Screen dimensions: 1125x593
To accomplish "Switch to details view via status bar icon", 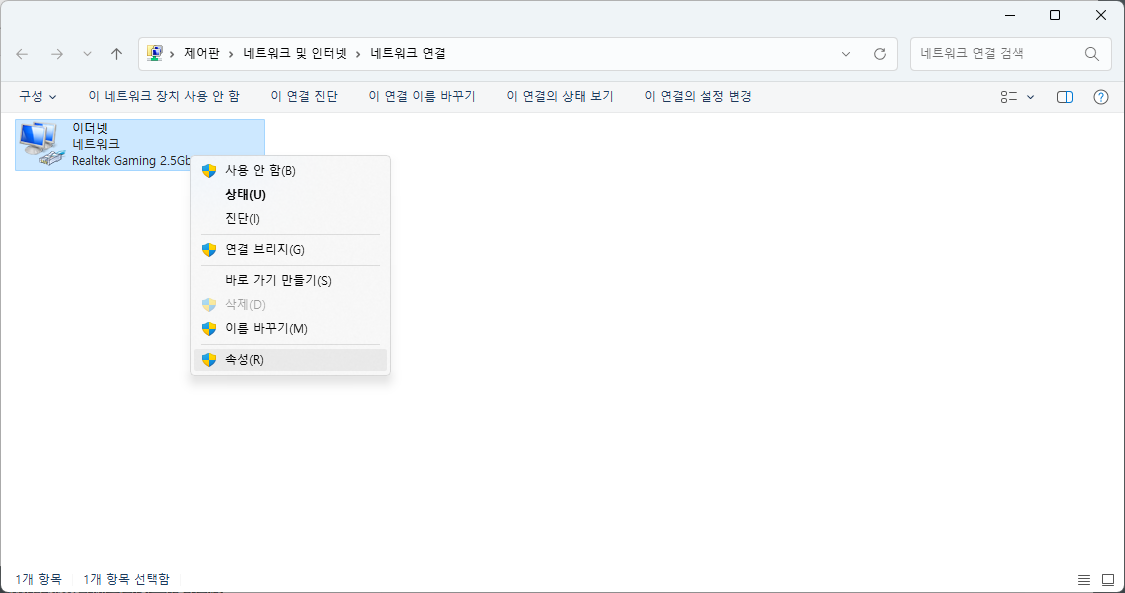I will pyautogui.click(x=1084, y=579).
